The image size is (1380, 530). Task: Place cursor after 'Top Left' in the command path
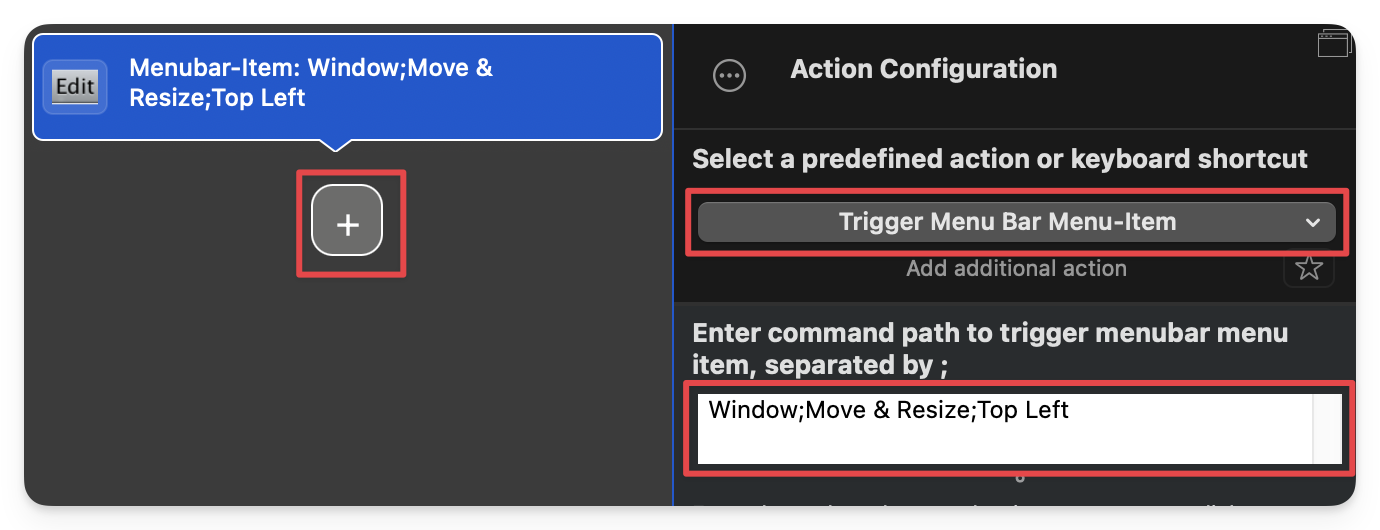1072,410
